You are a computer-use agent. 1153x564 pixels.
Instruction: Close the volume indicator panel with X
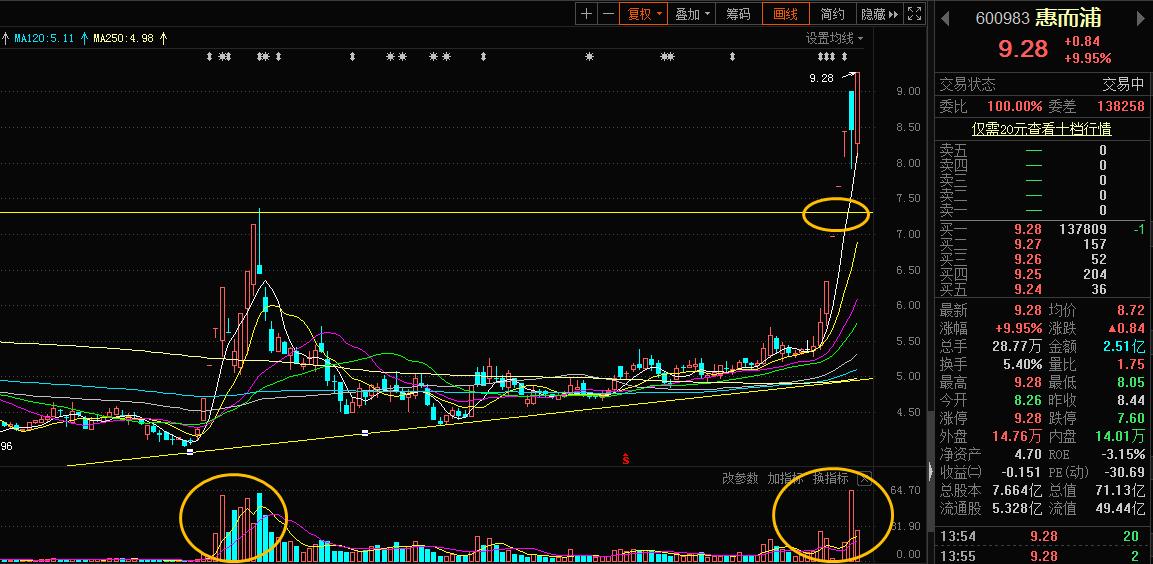[x=864, y=479]
